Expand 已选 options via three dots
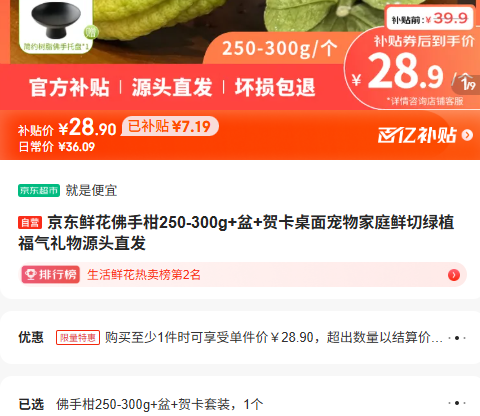 click(457, 403)
